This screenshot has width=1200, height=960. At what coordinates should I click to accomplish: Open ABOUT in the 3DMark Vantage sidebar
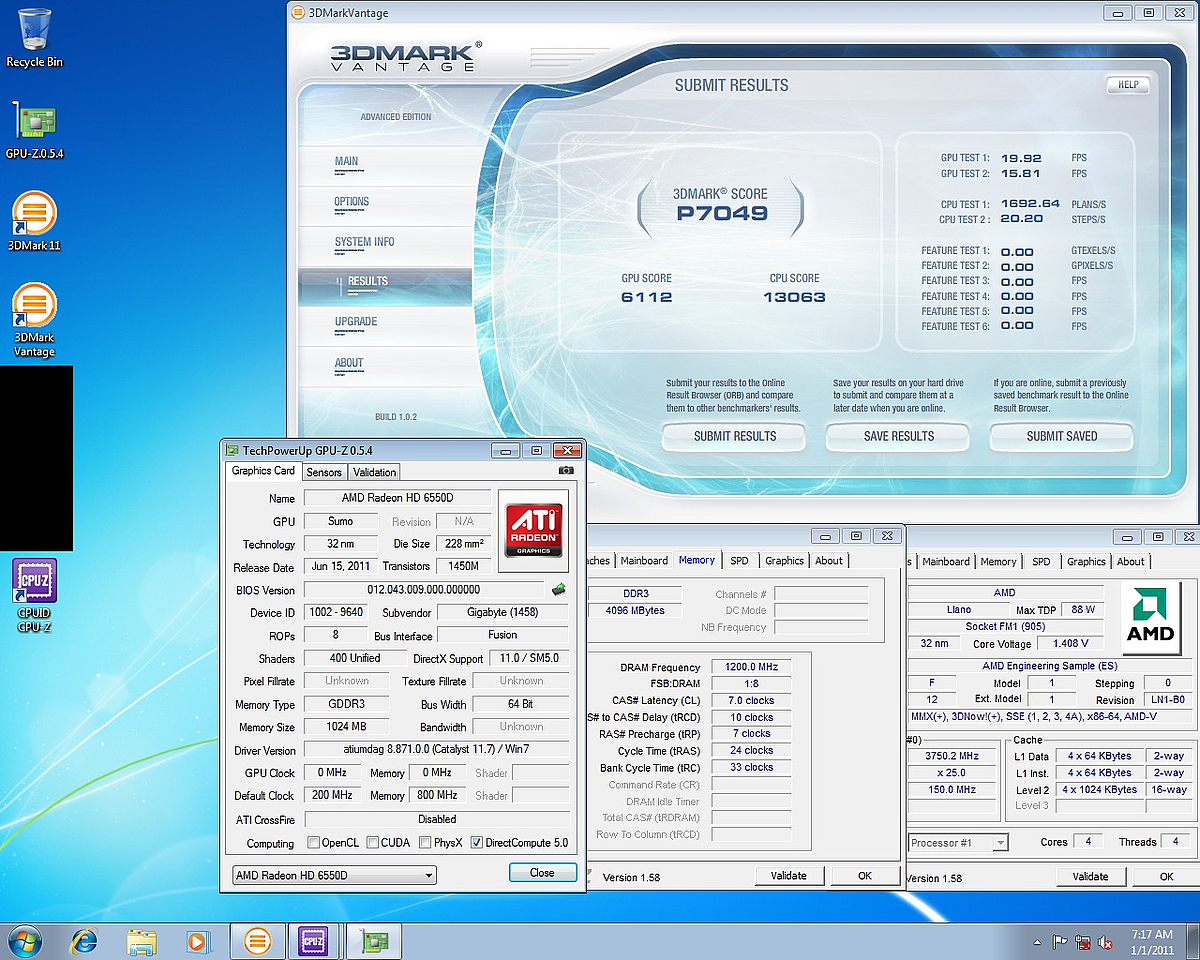coord(349,363)
